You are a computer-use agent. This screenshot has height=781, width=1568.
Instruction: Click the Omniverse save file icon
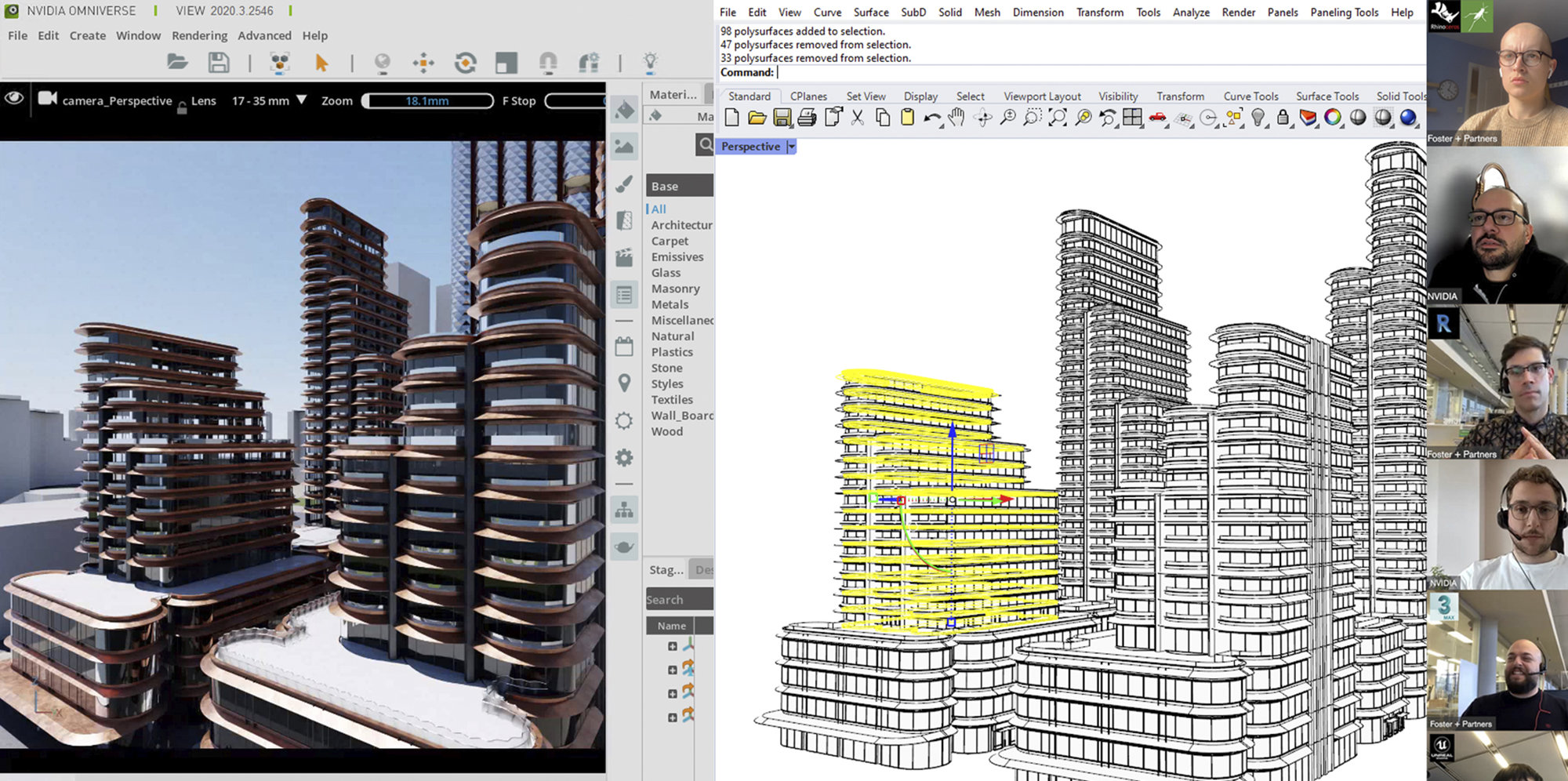point(219,63)
